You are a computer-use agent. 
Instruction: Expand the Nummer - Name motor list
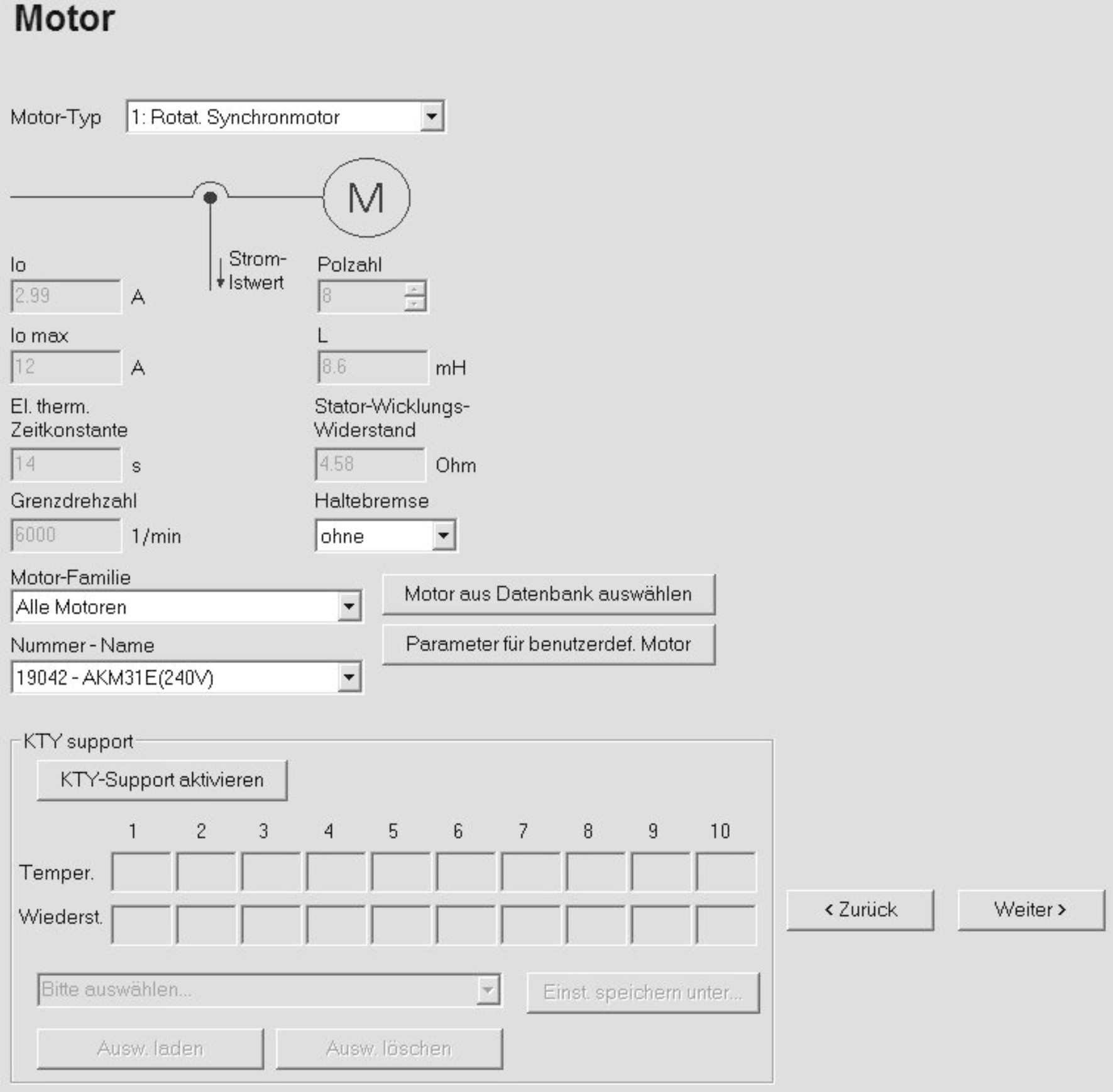[349, 677]
